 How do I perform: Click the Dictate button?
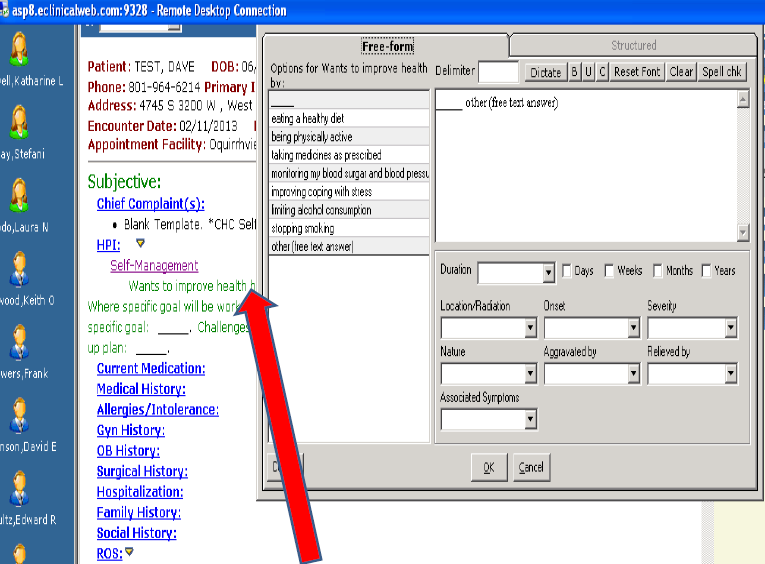click(x=545, y=72)
